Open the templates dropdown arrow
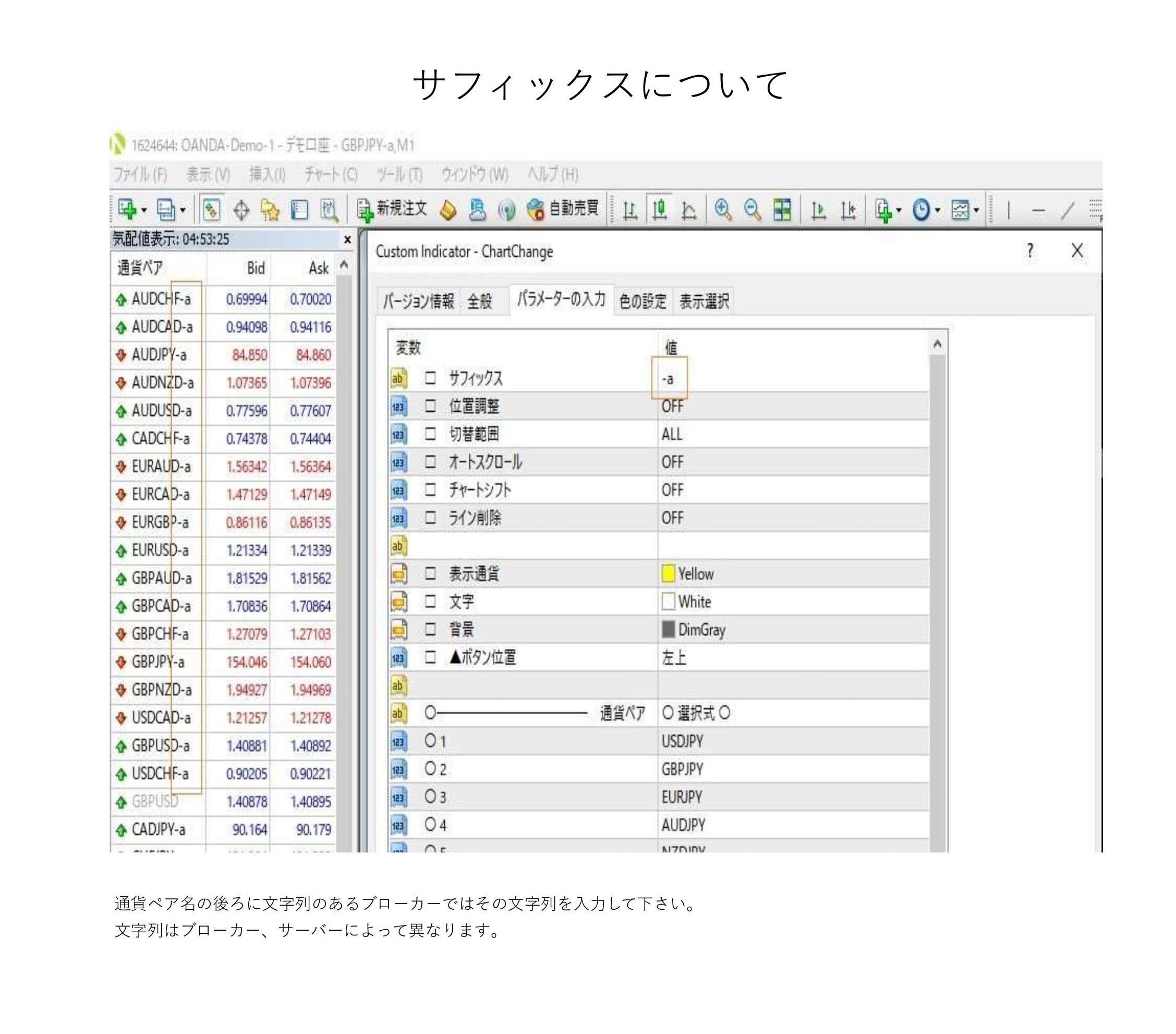The height and width of the screenshot is (1034, 1176). 976,211
